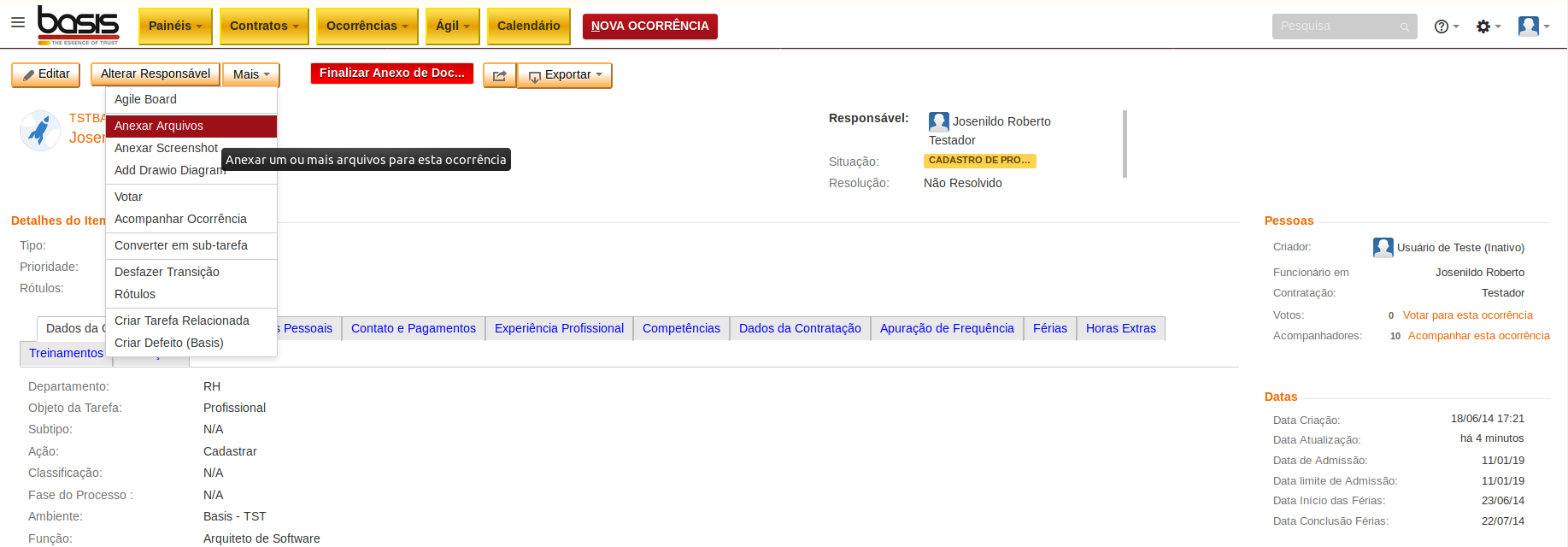The height and width of the screenshot is (547, 1568).
Task: Expand the Painéis dropdown
Action: point(175,26)
